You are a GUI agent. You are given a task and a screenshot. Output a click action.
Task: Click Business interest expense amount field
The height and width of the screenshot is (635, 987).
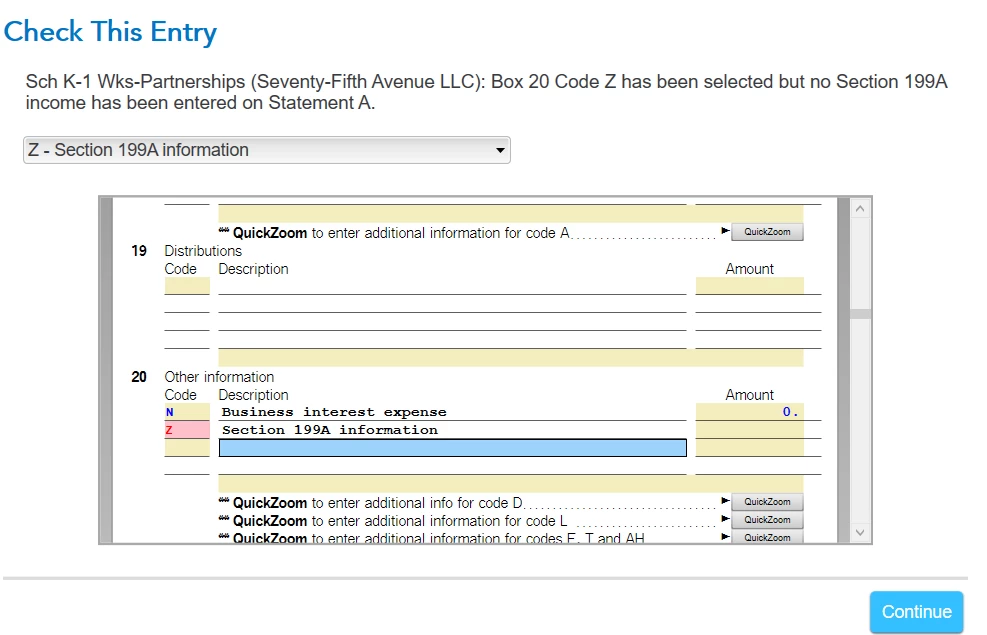tap(749, 412)
